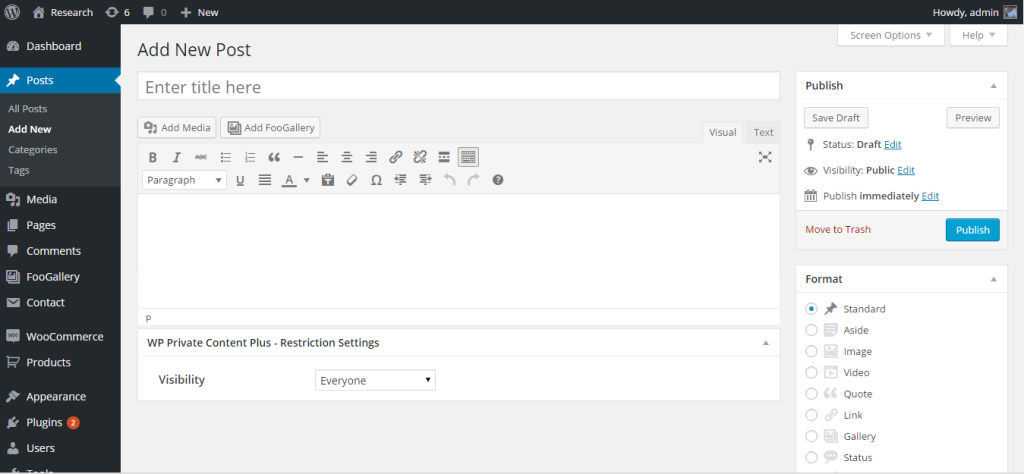Apply underline formatting
The image size is (1024, 474).
(x=240, y=180)
